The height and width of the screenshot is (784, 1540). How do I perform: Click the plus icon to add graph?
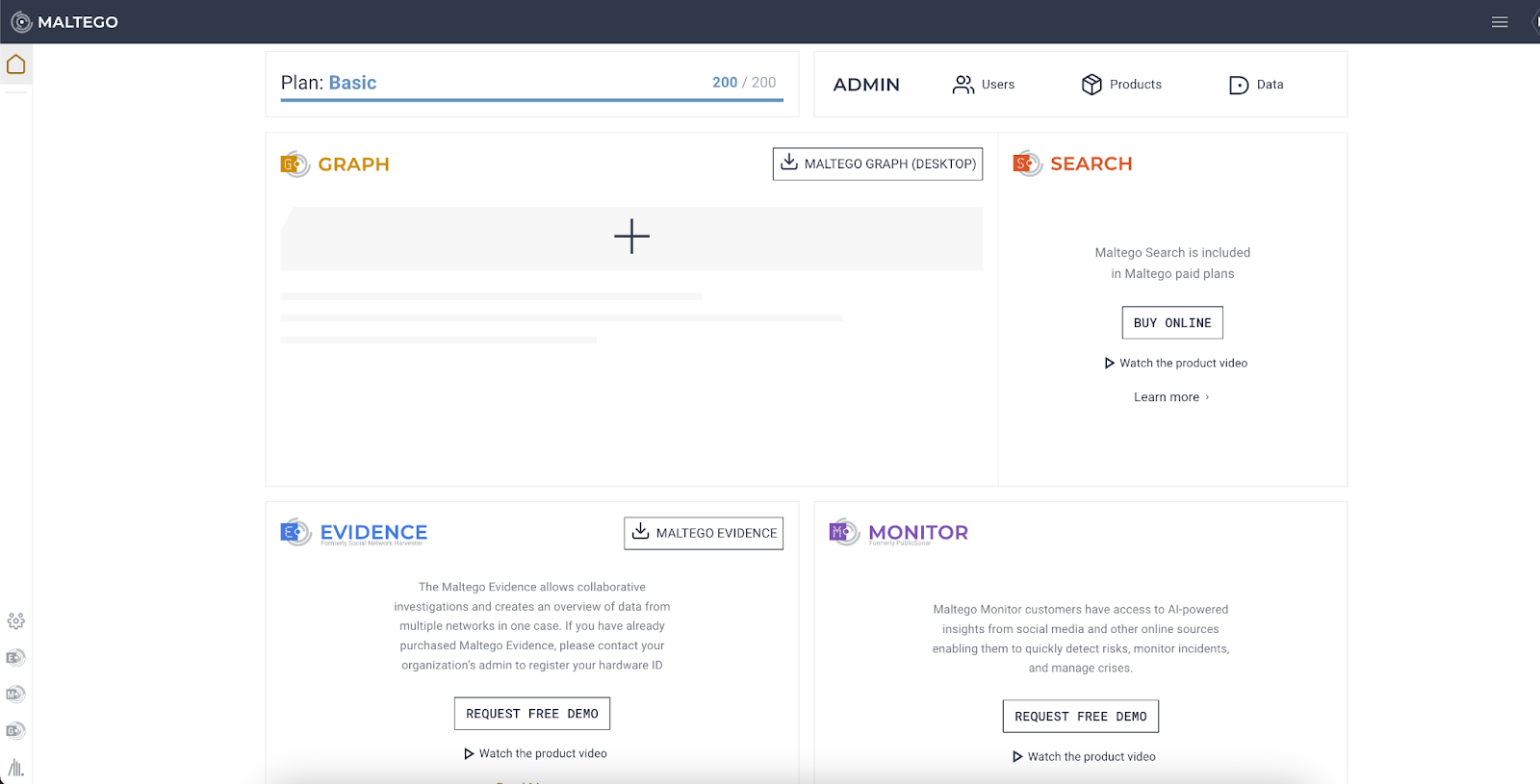[631, 236]
